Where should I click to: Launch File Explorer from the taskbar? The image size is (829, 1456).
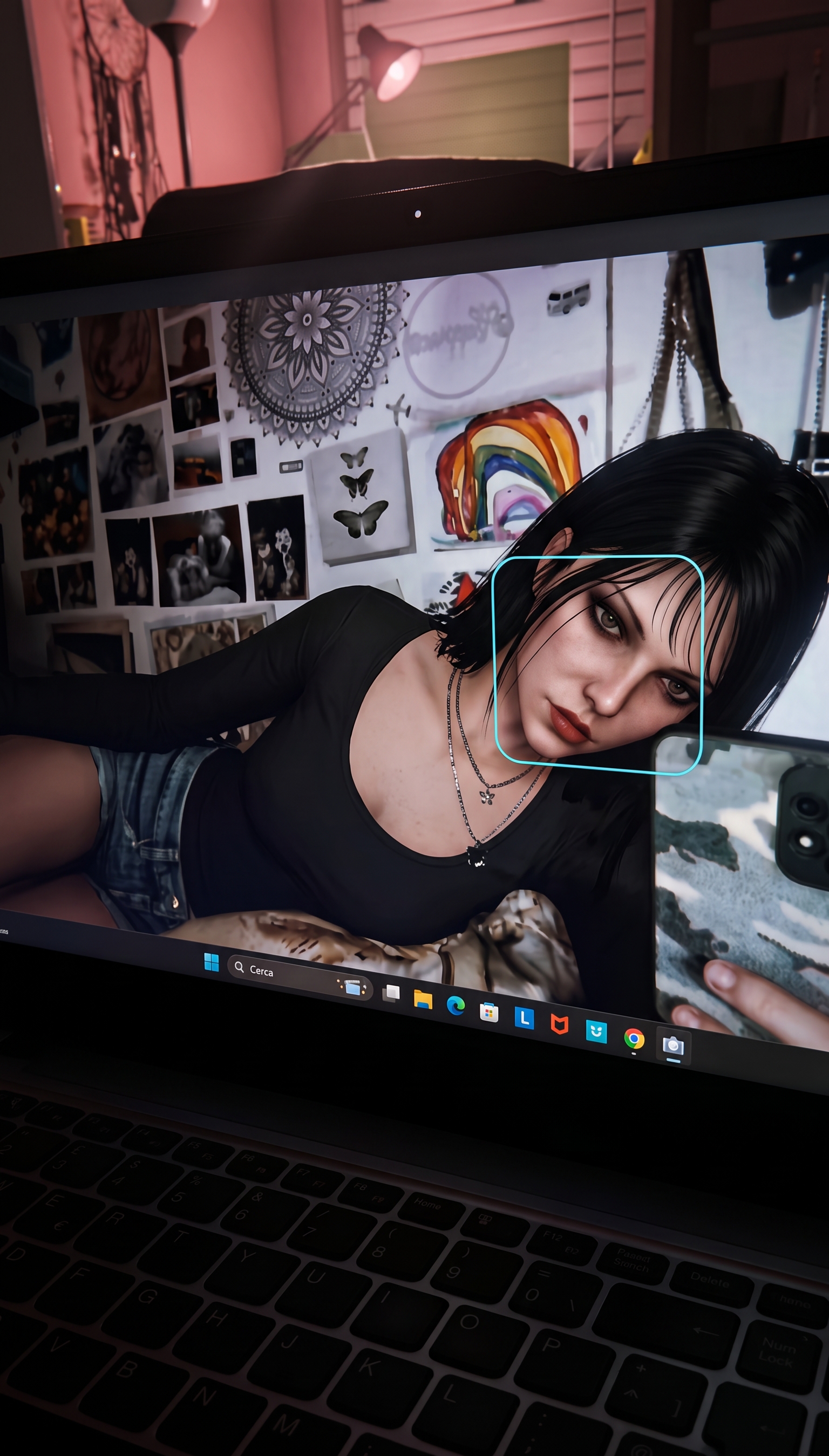[423, 999]
